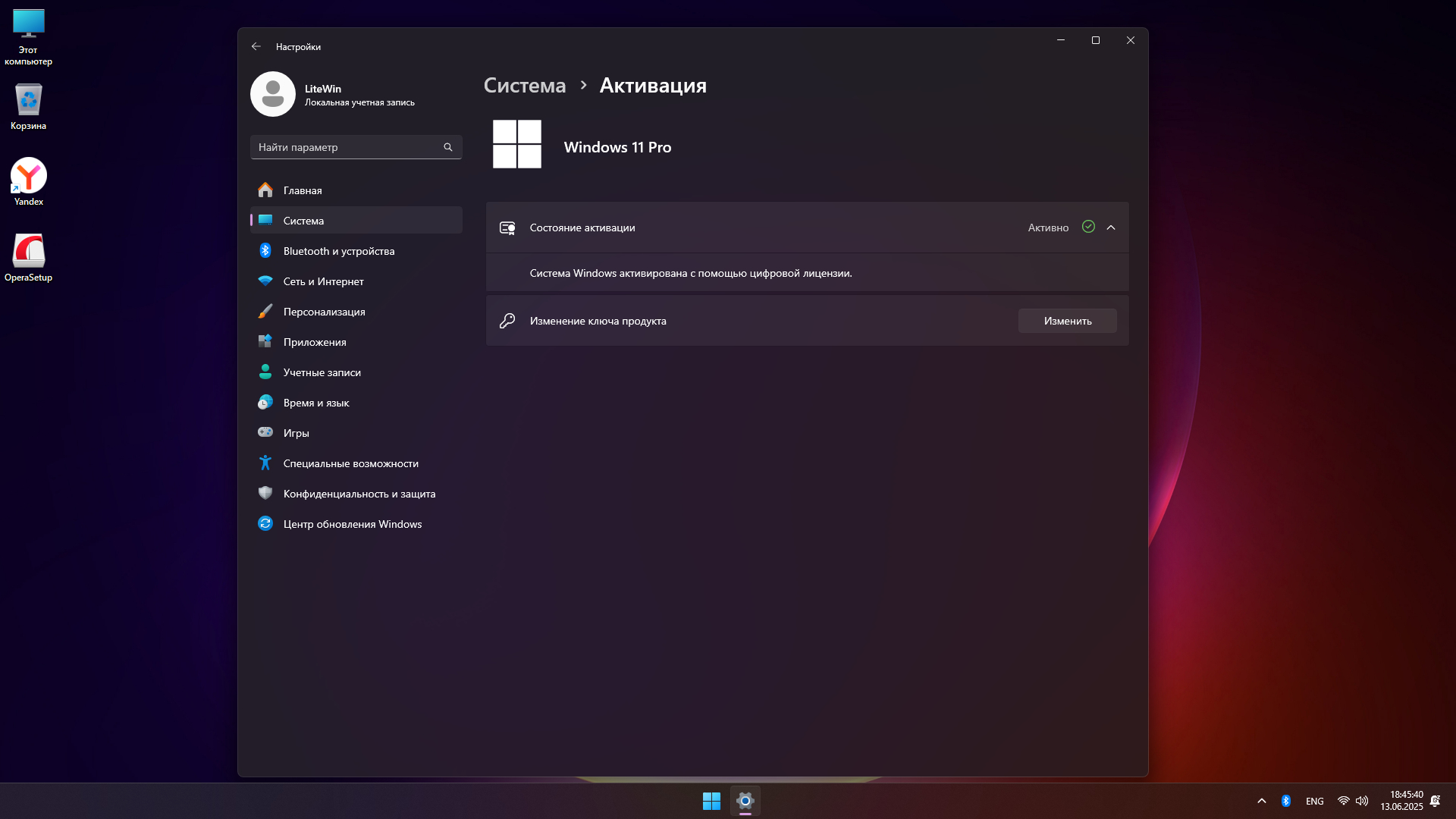Click the ENG language indicator
Viewport: 1456px width, 819px height.
[x=1314, y=801]
